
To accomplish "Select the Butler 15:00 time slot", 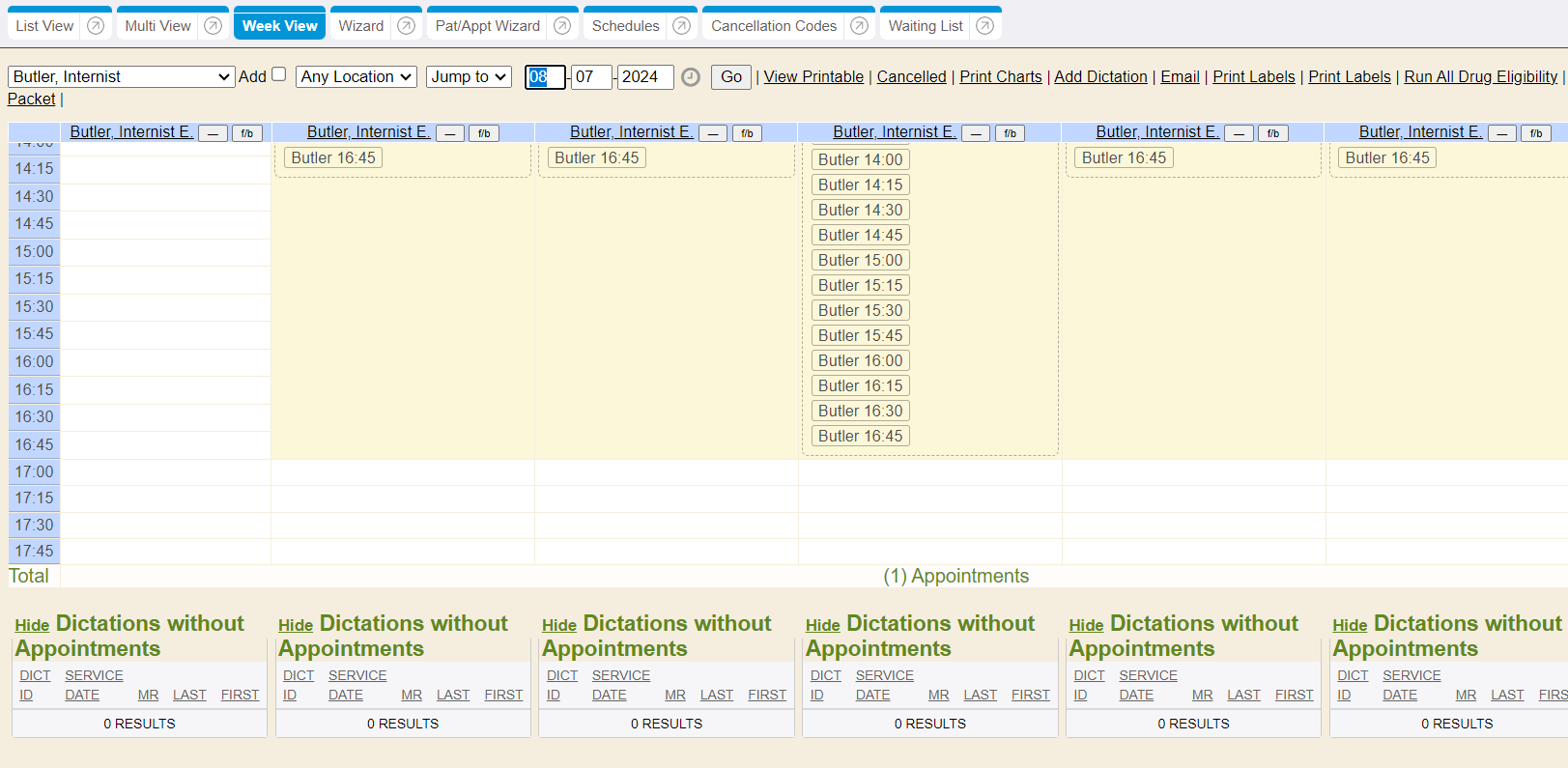I will coord(860,260).
